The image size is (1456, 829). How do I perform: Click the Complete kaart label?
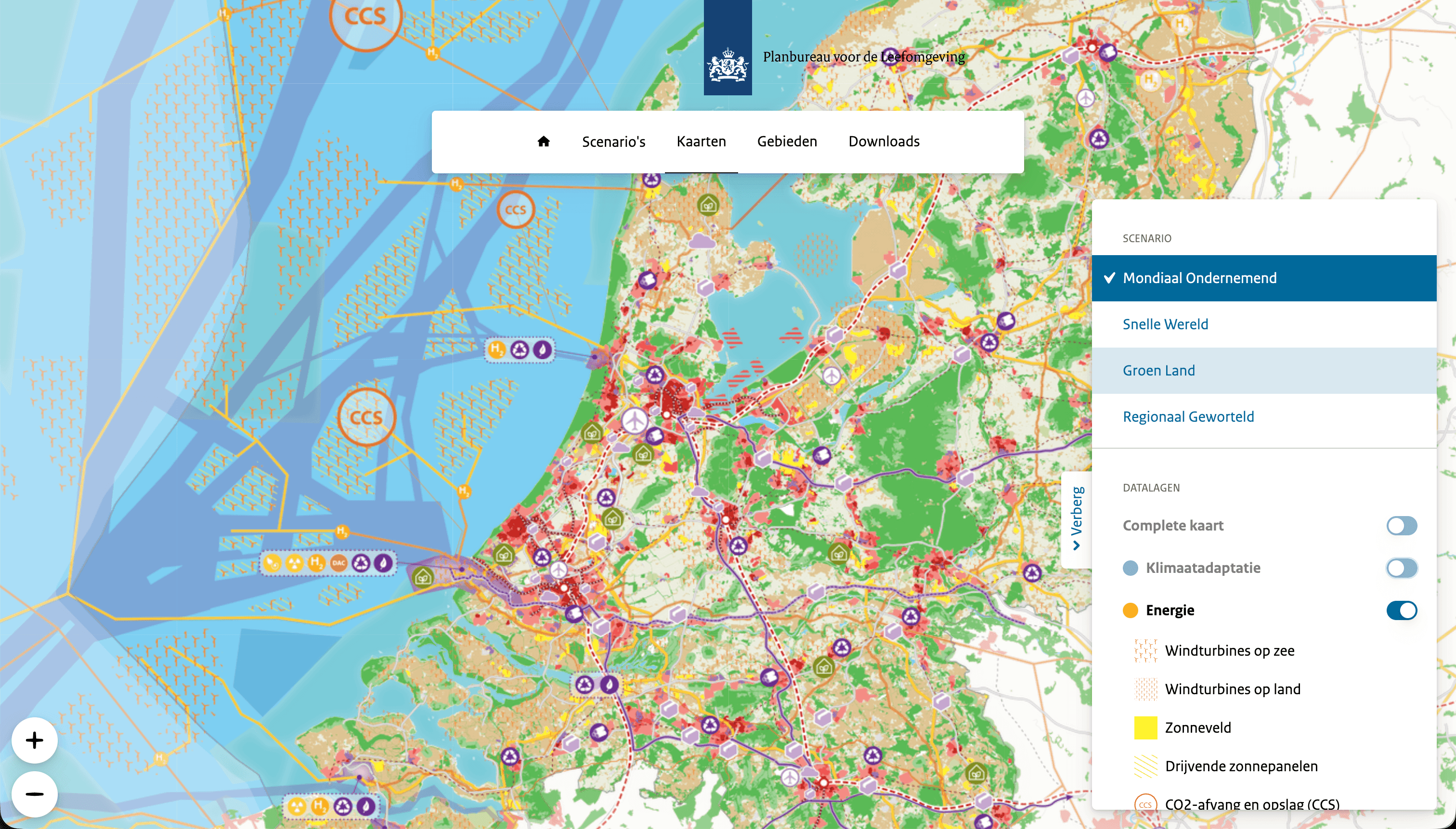1172,526
